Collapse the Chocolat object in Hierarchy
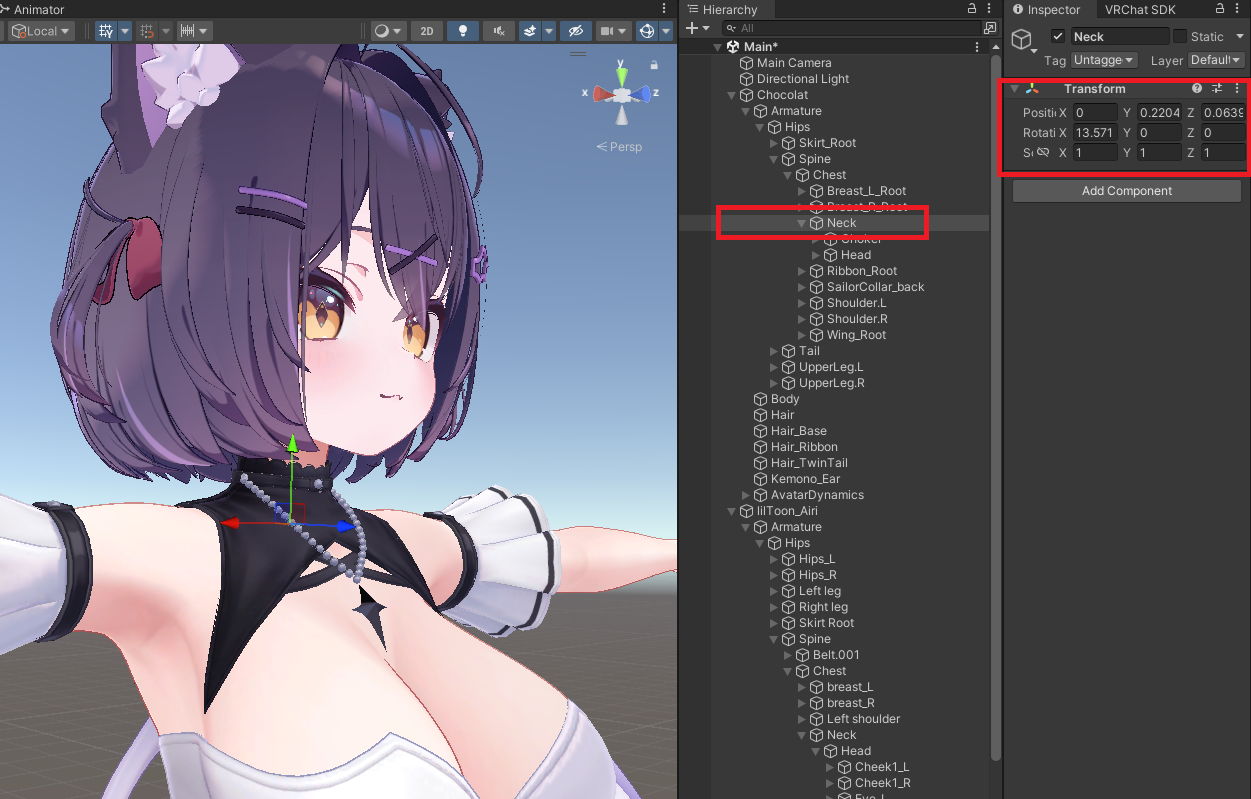The image size is (1251, 799). pos(732,95)
